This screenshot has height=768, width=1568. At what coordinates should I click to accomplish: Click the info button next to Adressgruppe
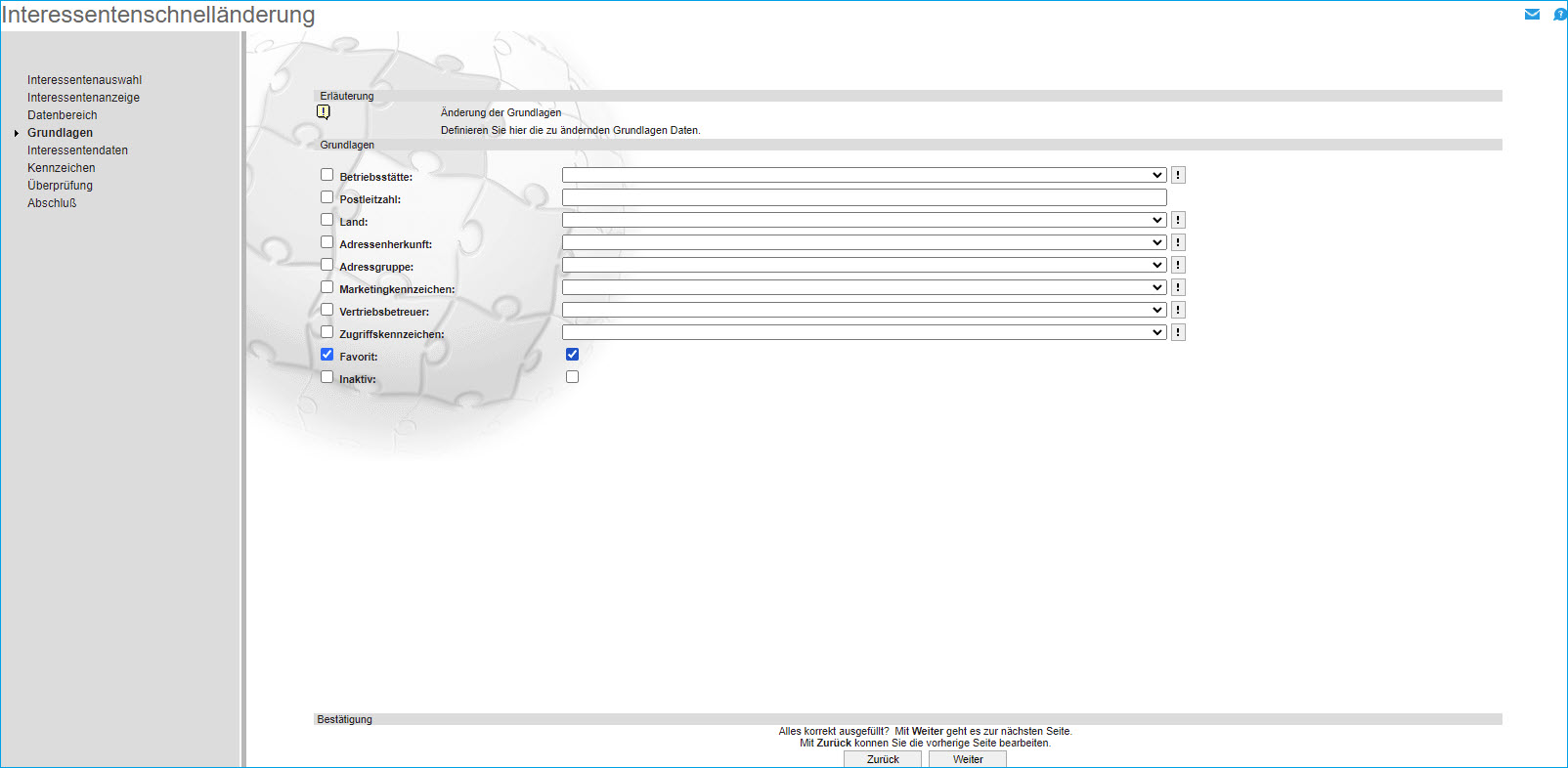pyautogui.click(x=1178, y=265)
